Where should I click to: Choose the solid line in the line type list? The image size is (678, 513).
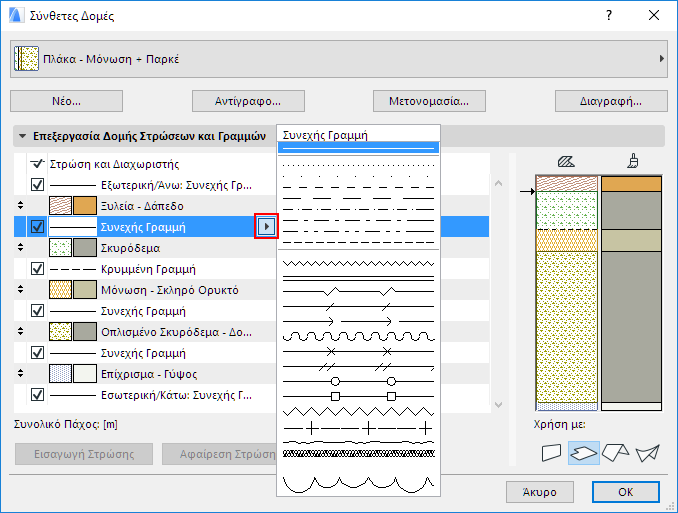pyautogui.click(x=358, y=148)
